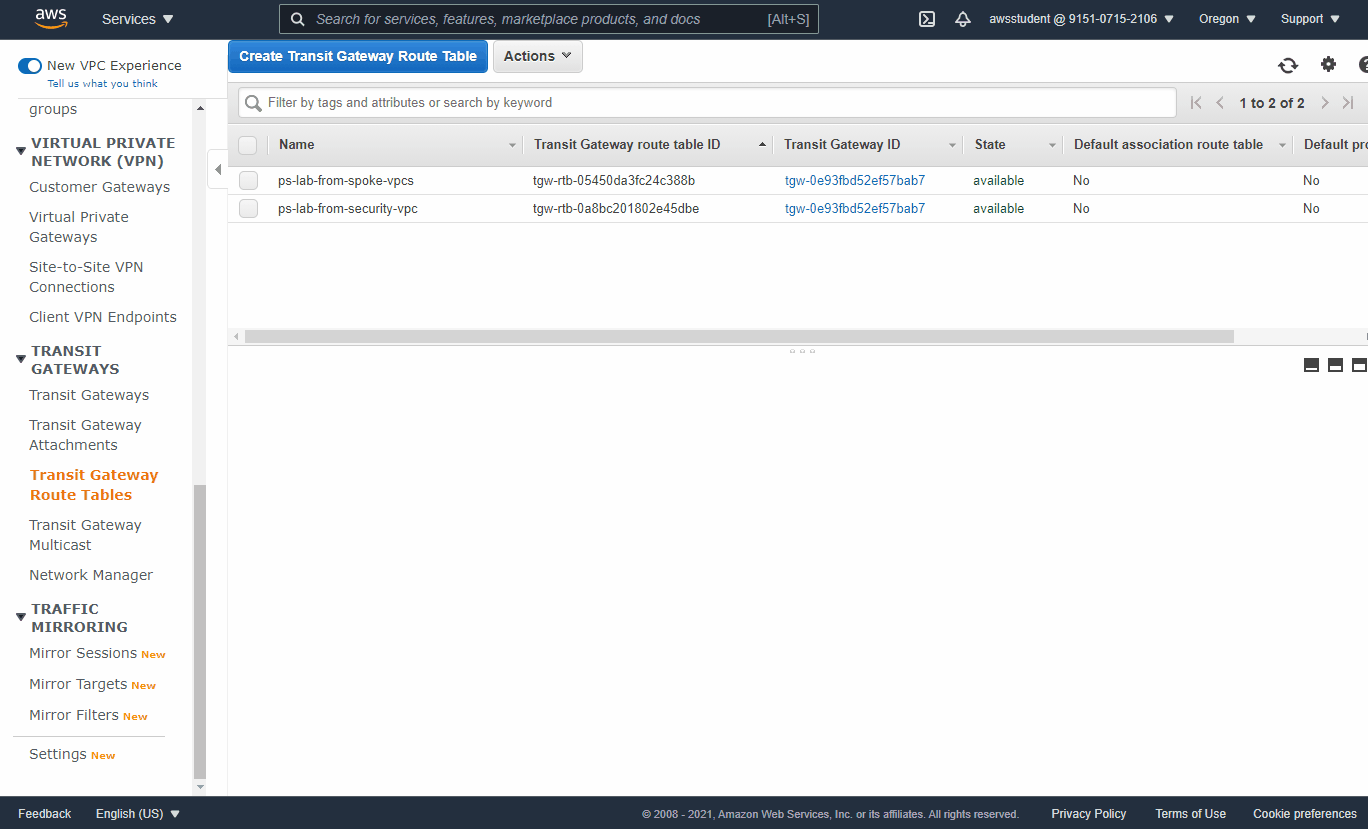This screenshot has width=1368, height=829.
Task: Click the pane resize handle dots
Action: point(802,351)
